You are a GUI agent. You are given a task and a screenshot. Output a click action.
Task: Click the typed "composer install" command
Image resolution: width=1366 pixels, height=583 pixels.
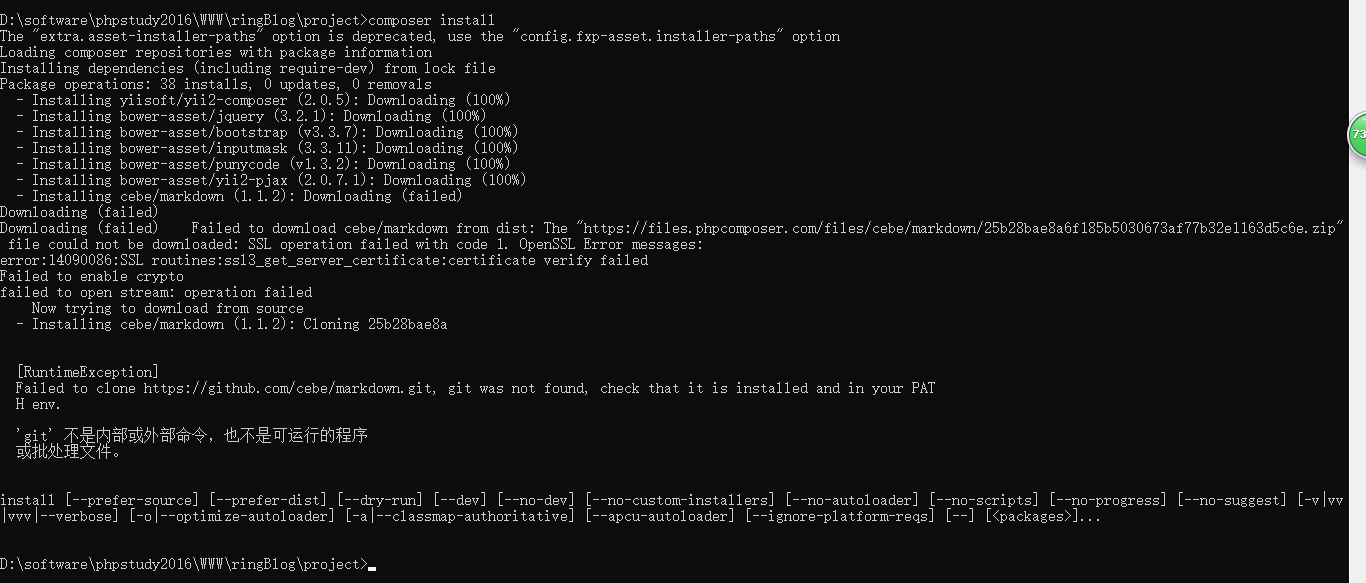[431, 20]
